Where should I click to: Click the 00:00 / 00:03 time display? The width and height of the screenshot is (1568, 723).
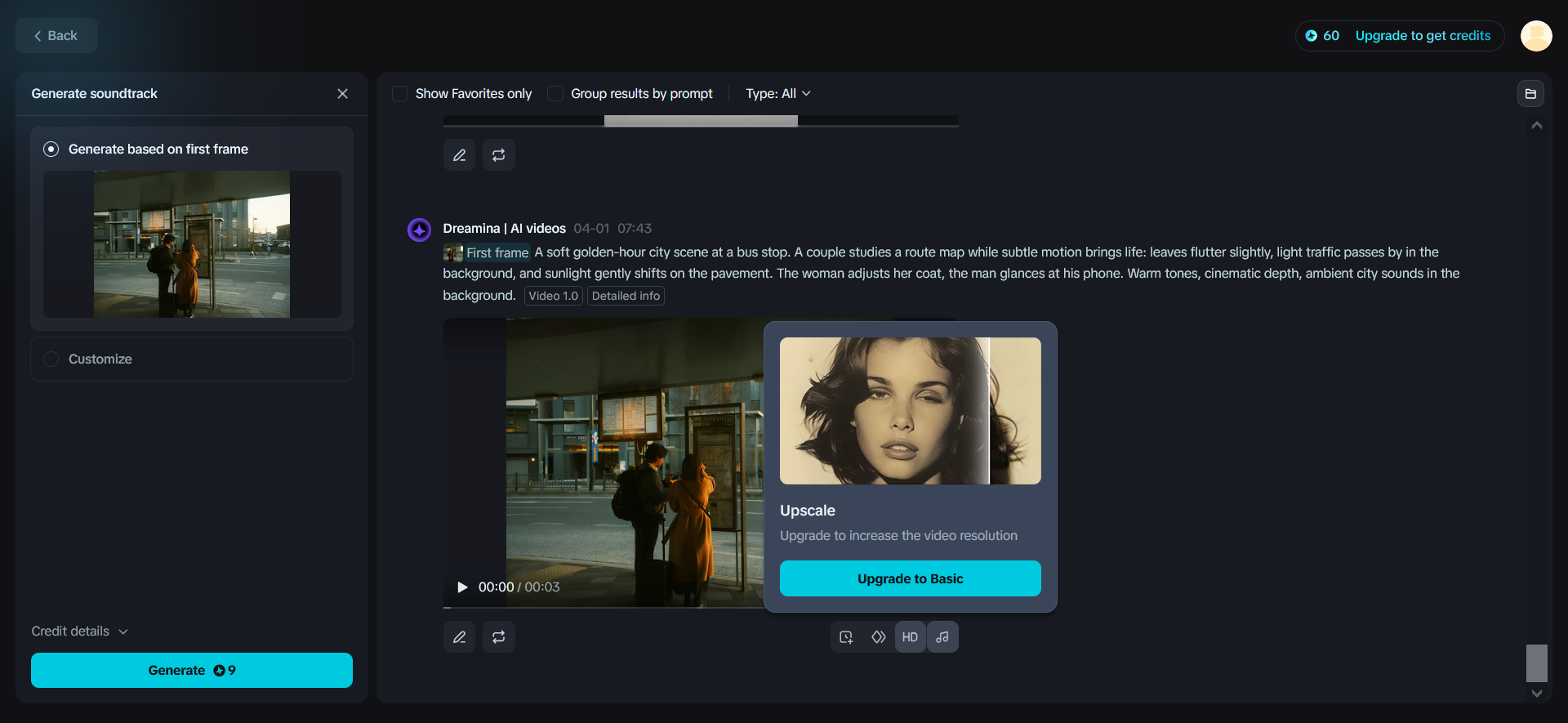(x=519, y=587)
